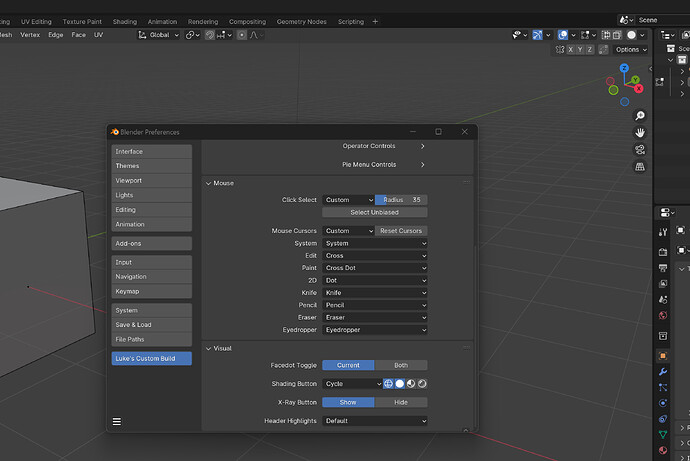Screen dimensions: 690x461
Task: Toggle viewport gizmos visibility
Action: click(537, 35)
